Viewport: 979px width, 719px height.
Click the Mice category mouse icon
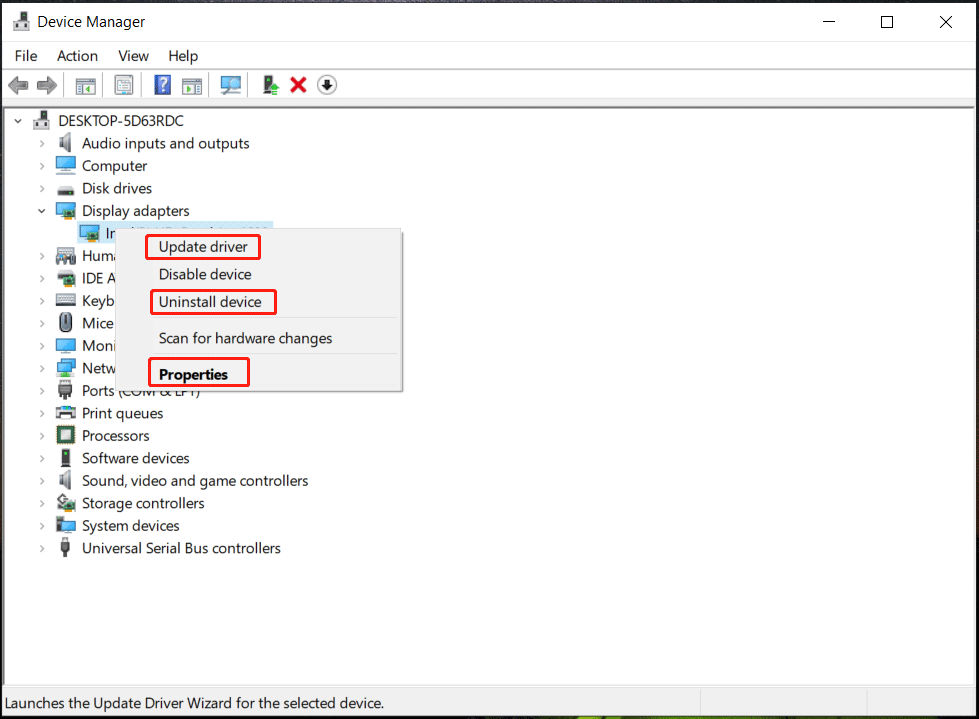[66, 323]
